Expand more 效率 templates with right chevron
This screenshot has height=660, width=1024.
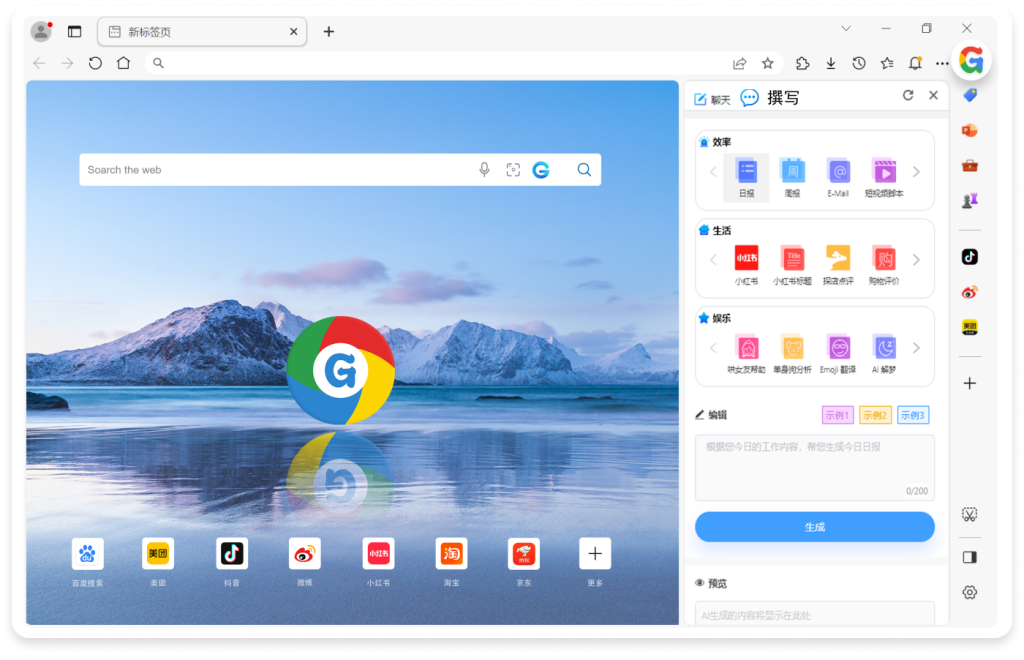tap(916, 172)
